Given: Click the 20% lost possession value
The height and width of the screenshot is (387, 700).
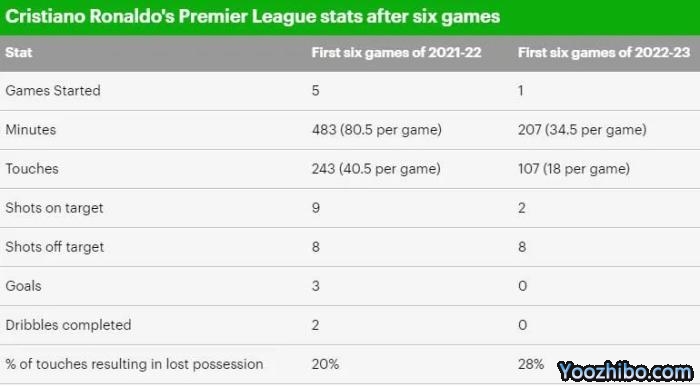Looking at the screenshot, I should coord(325,364).
